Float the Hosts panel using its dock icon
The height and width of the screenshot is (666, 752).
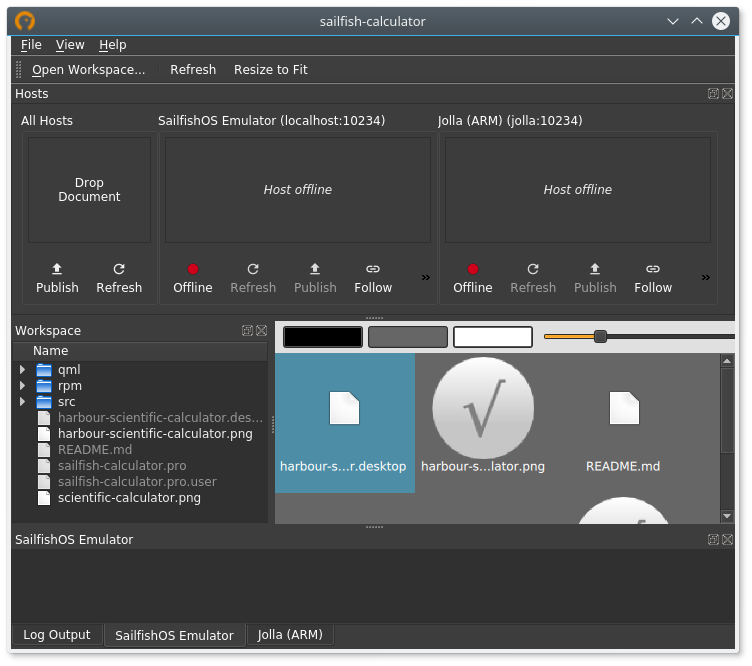click(x=713, y=94)
